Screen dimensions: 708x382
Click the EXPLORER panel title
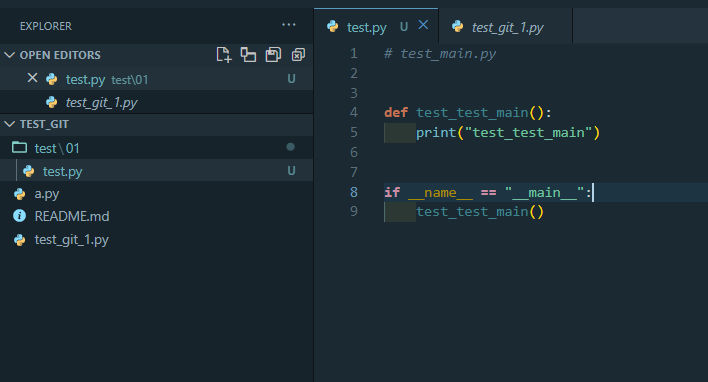(x=46, y=26)
